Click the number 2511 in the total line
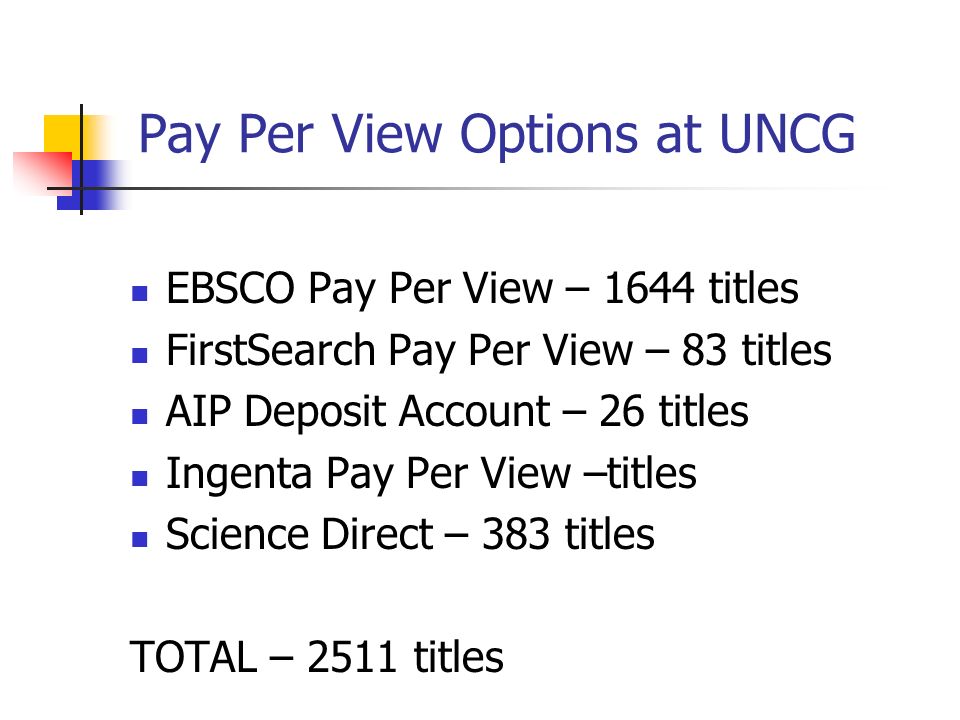This screenshot has width=960, height=720. click(x=352, y=658)
